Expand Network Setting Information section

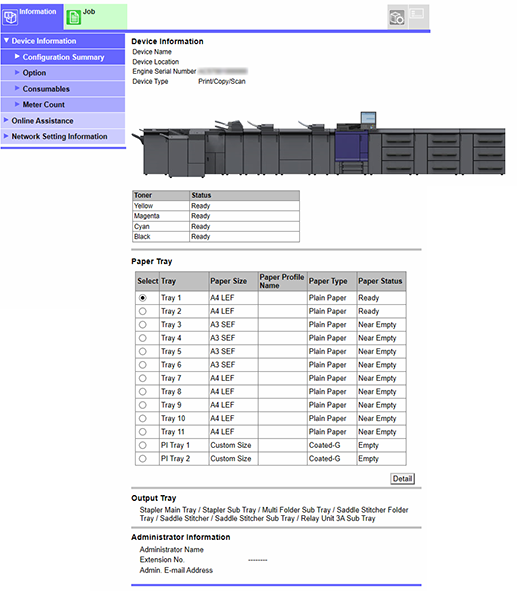(x=63, y=136)
